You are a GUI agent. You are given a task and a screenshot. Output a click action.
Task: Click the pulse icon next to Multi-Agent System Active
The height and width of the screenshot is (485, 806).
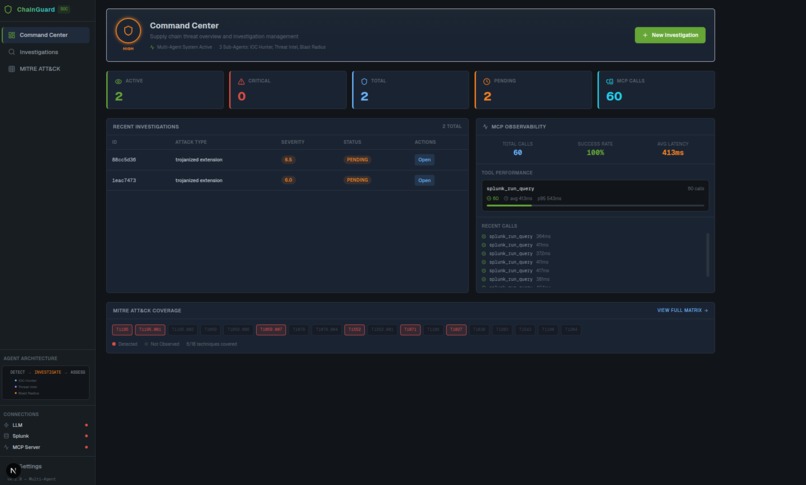[152, 47]
